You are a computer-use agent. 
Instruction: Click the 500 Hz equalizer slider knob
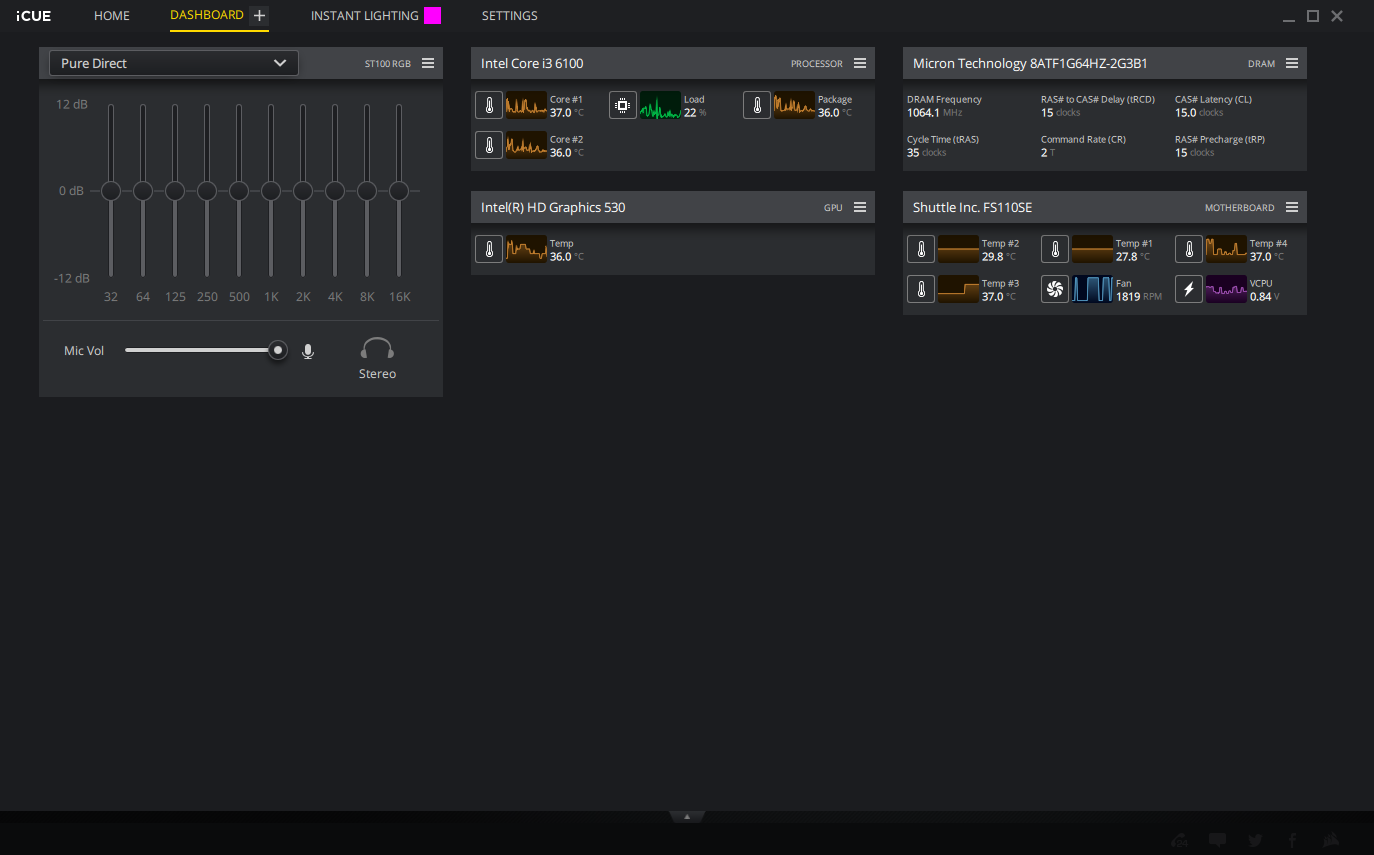(x=239, y=190)
